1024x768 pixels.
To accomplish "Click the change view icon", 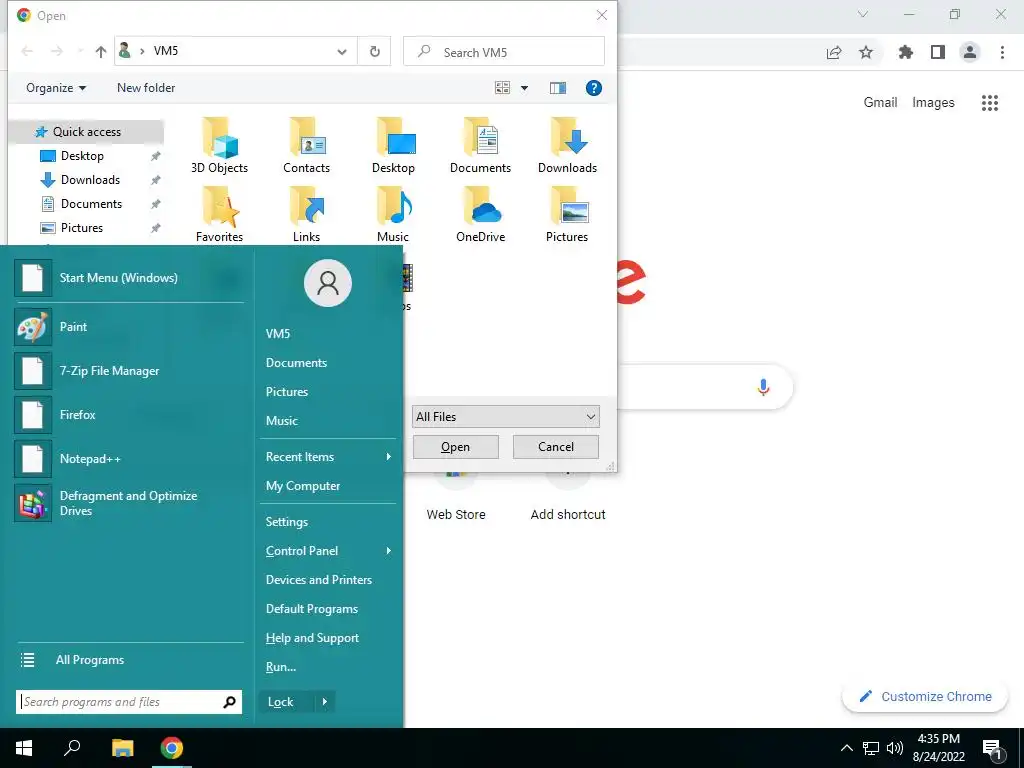I will pos(502,88).
